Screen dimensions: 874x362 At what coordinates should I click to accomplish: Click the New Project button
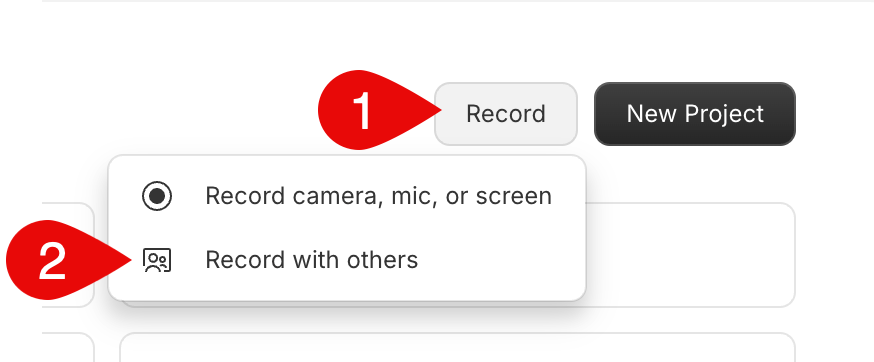click(695, 114)
